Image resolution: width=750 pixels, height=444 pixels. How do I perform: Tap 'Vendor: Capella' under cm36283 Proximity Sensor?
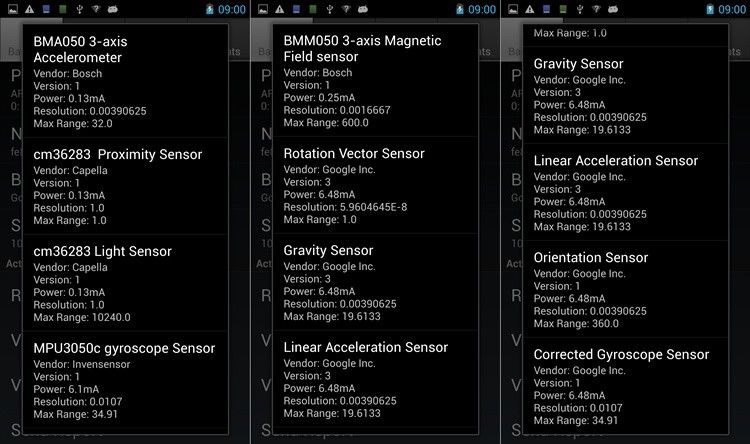coord(70,170)
